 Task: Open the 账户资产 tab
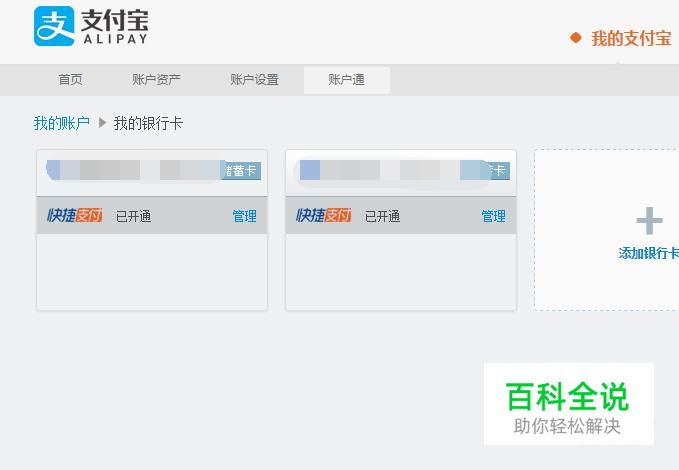(156, 80)
